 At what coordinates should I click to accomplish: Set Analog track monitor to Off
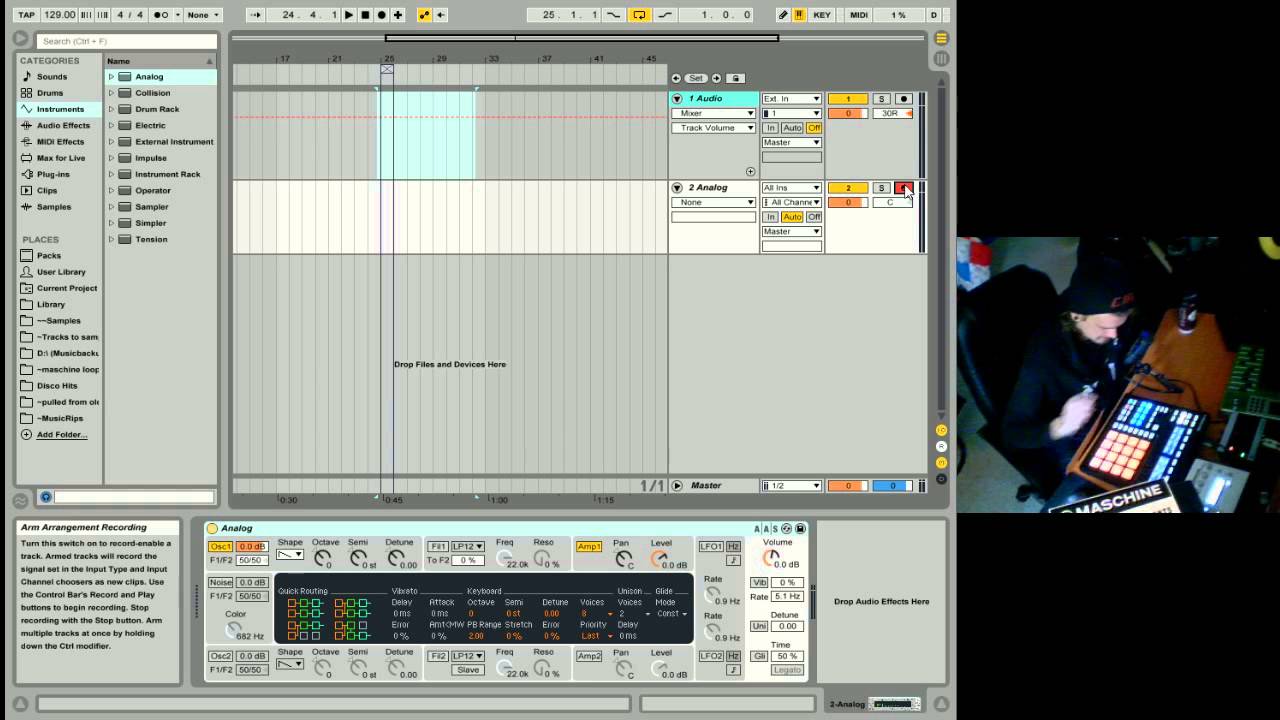tap(814, 217)
